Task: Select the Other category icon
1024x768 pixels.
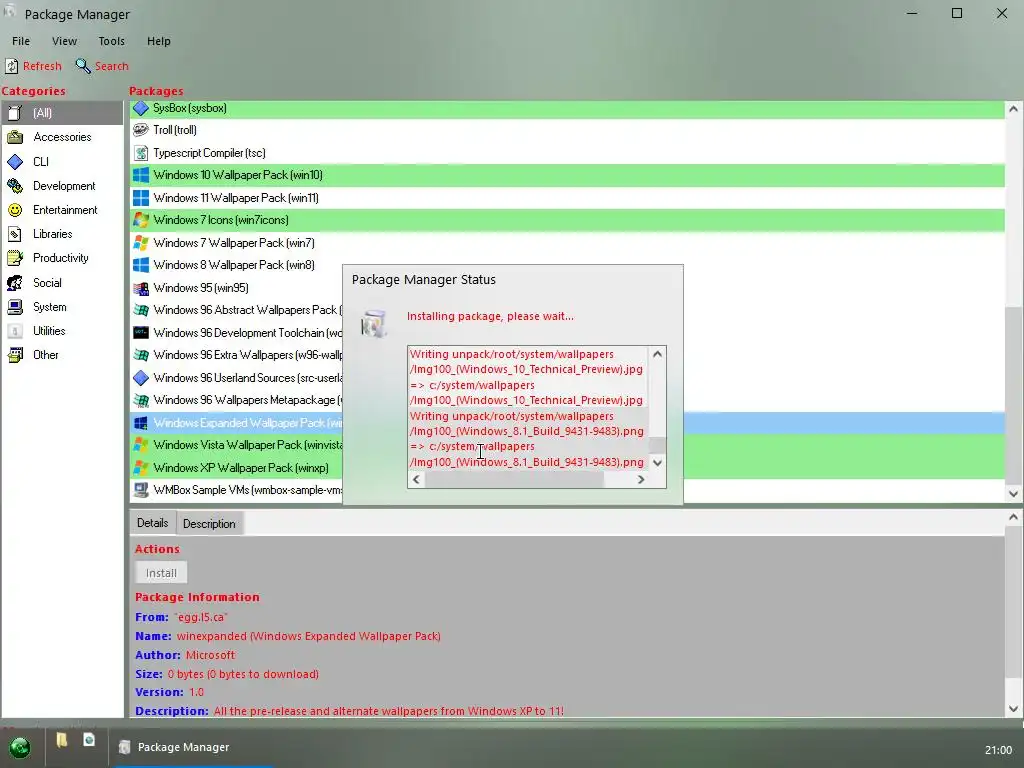Action: 15,355
